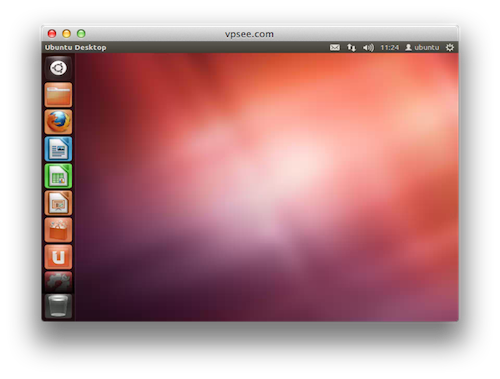
Task: Open the ubuntu user menu
Action: pyautogui.click(x=422, y=47)
